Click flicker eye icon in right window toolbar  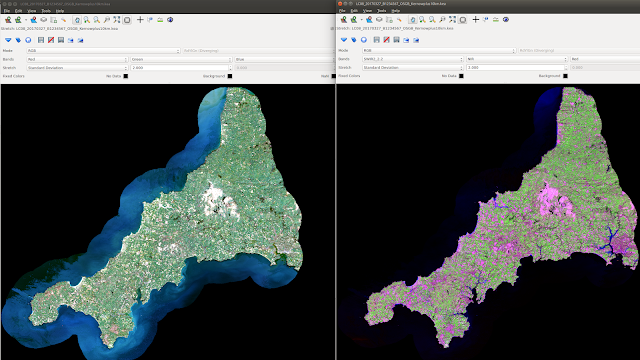tap(506, 20)
